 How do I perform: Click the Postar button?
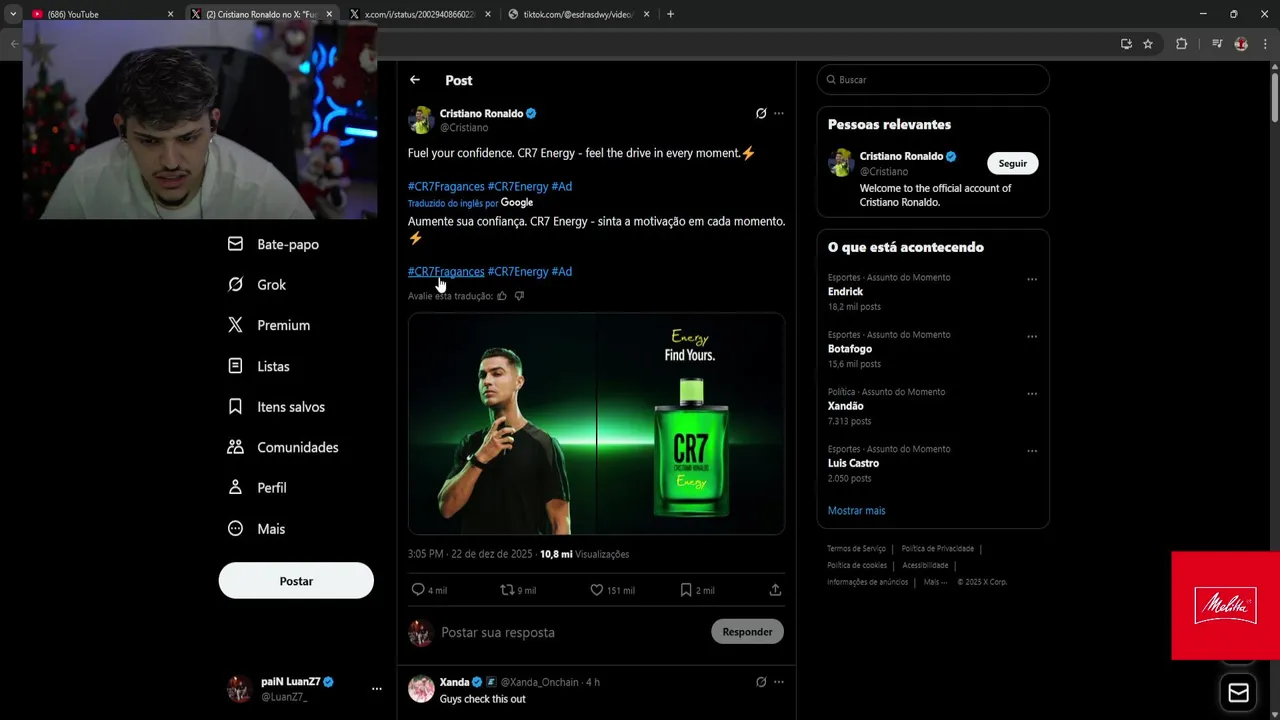(296, 581)
